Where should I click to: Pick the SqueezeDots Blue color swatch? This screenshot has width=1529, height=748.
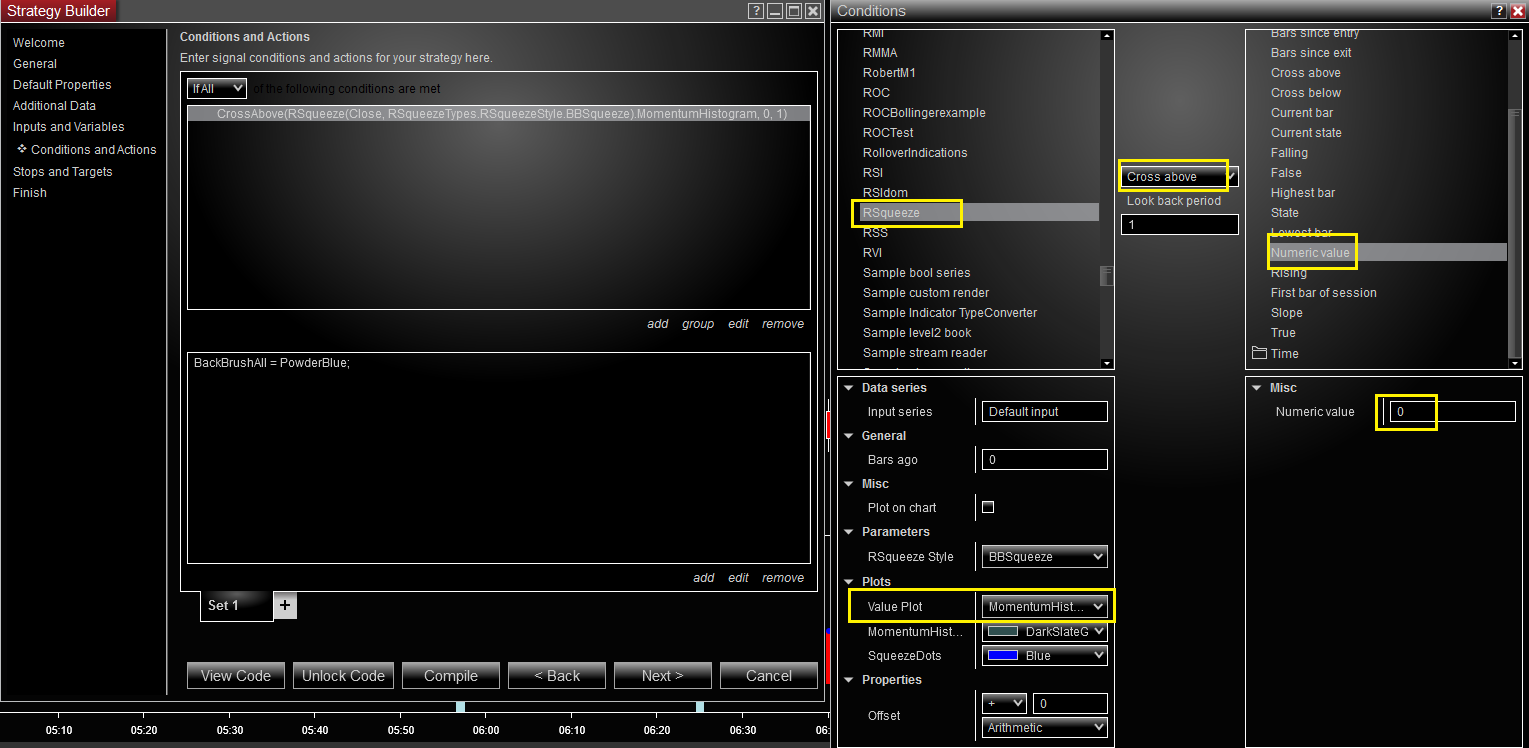1002,655
